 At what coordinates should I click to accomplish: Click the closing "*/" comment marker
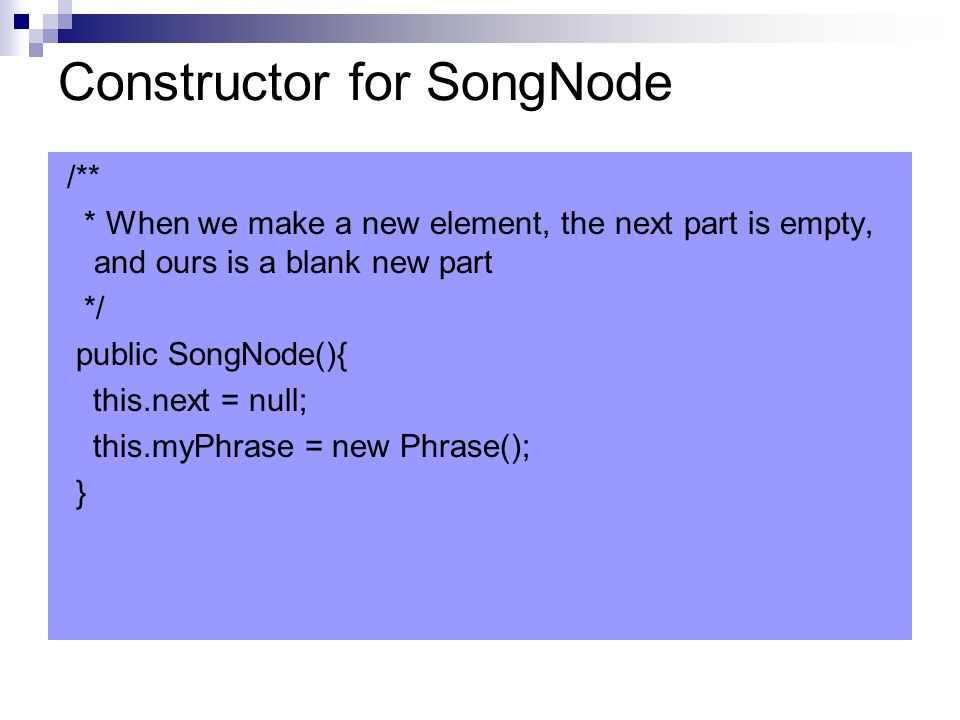tap(94, 307)
